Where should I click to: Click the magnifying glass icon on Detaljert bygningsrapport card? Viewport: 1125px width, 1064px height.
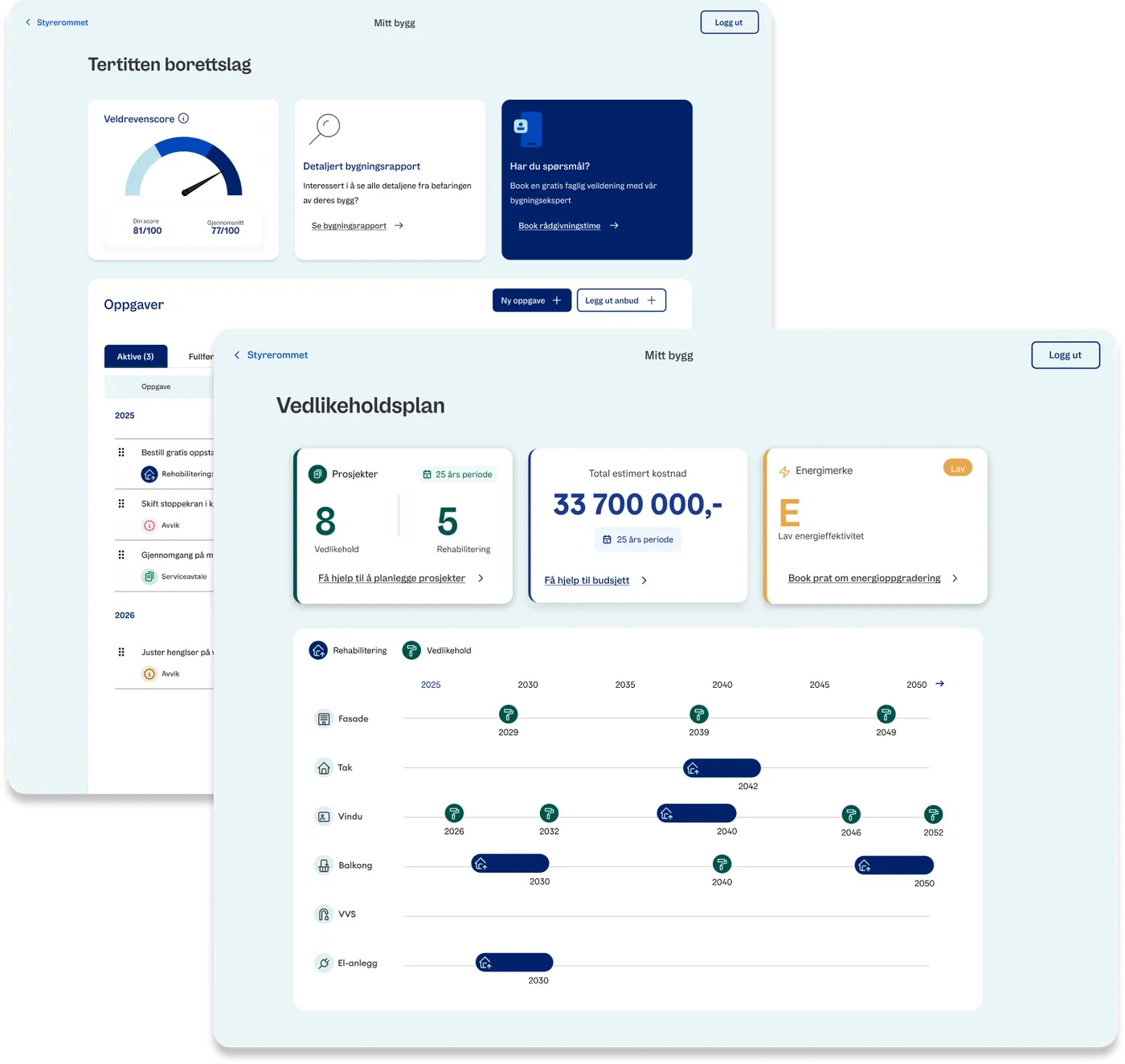pos(325,129)
